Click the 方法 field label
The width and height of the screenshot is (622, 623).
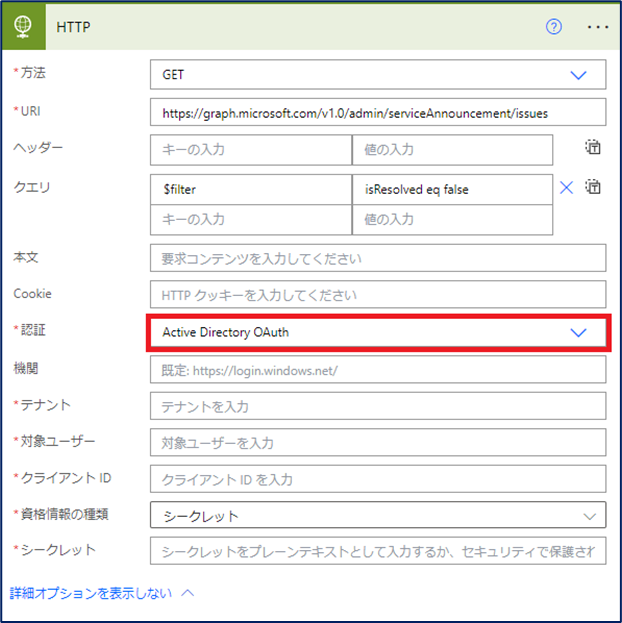33,73
